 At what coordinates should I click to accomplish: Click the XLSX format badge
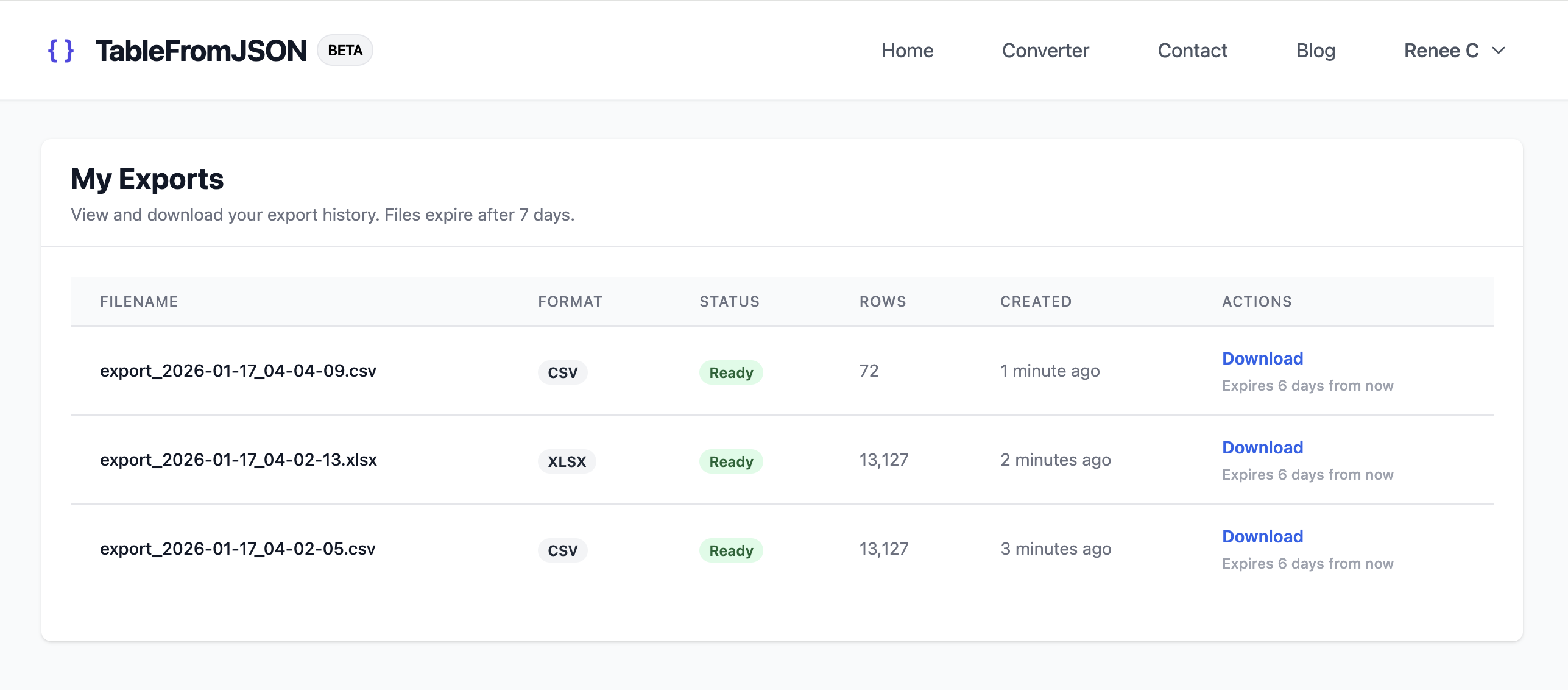click(x=567, y=461)
